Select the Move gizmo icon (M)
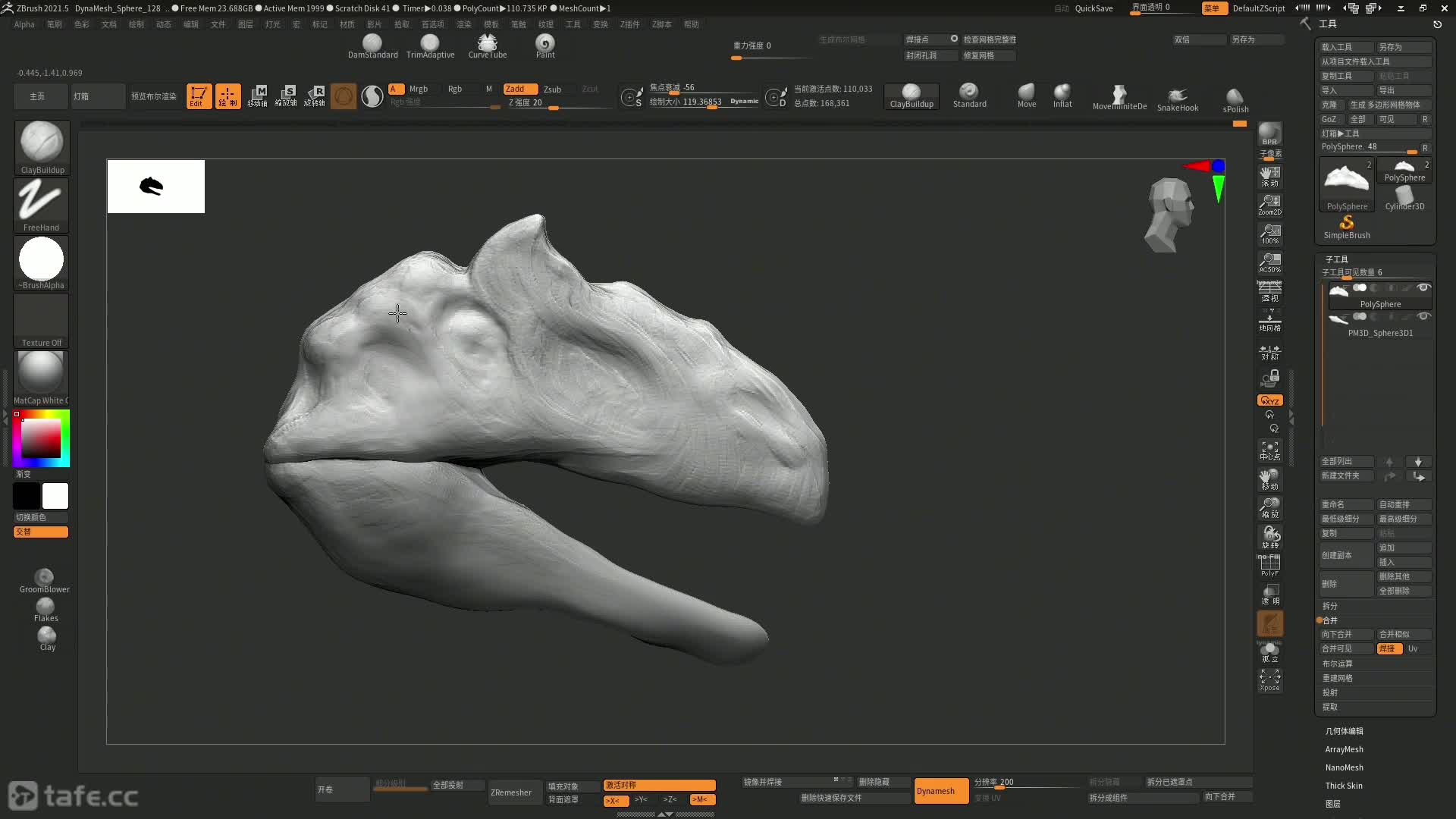The width and height of the screenshot is (1456, 819). point(257,96)
